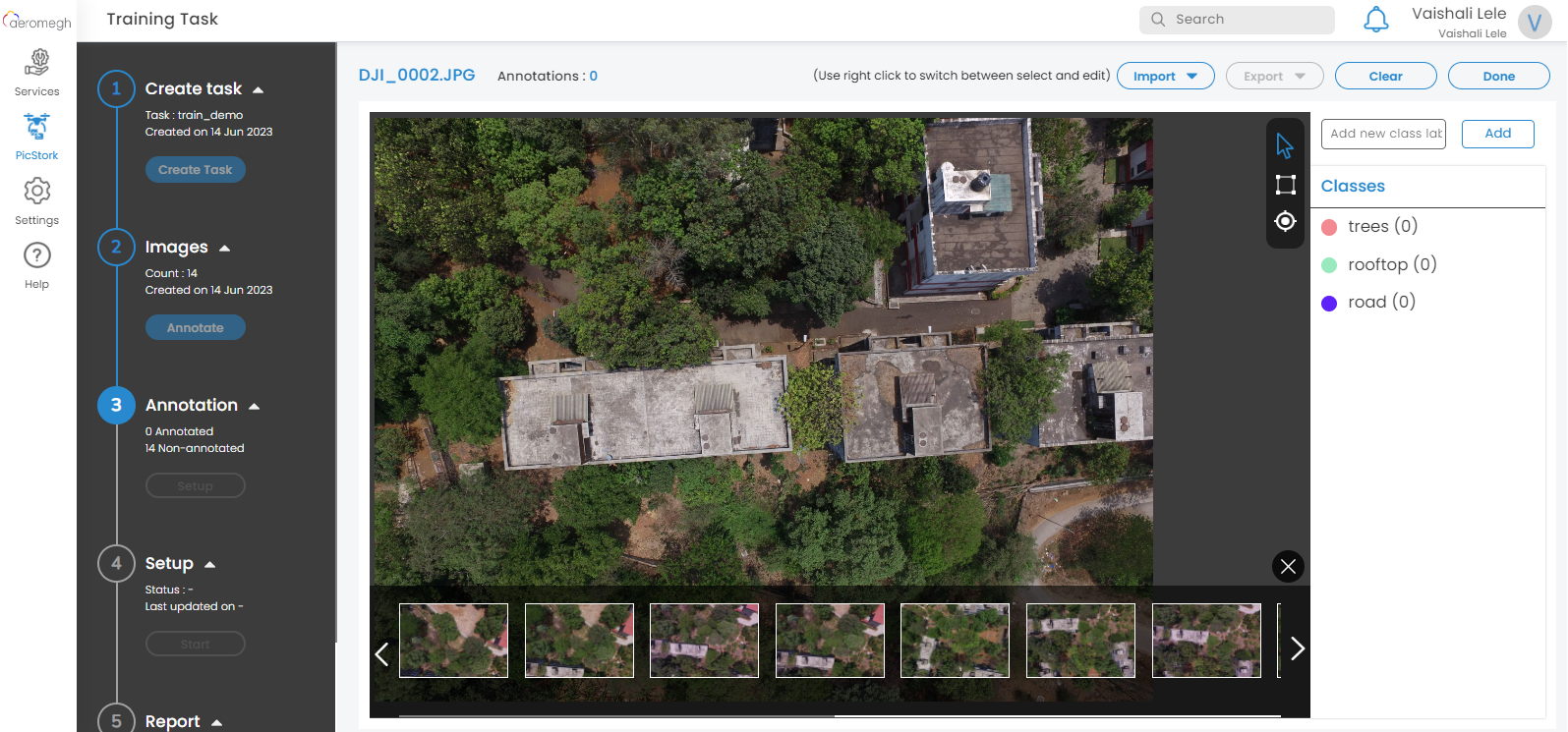Open Settings from the left sidebar
Viewport: 1568px width, 732px height.
pos(37,200)
